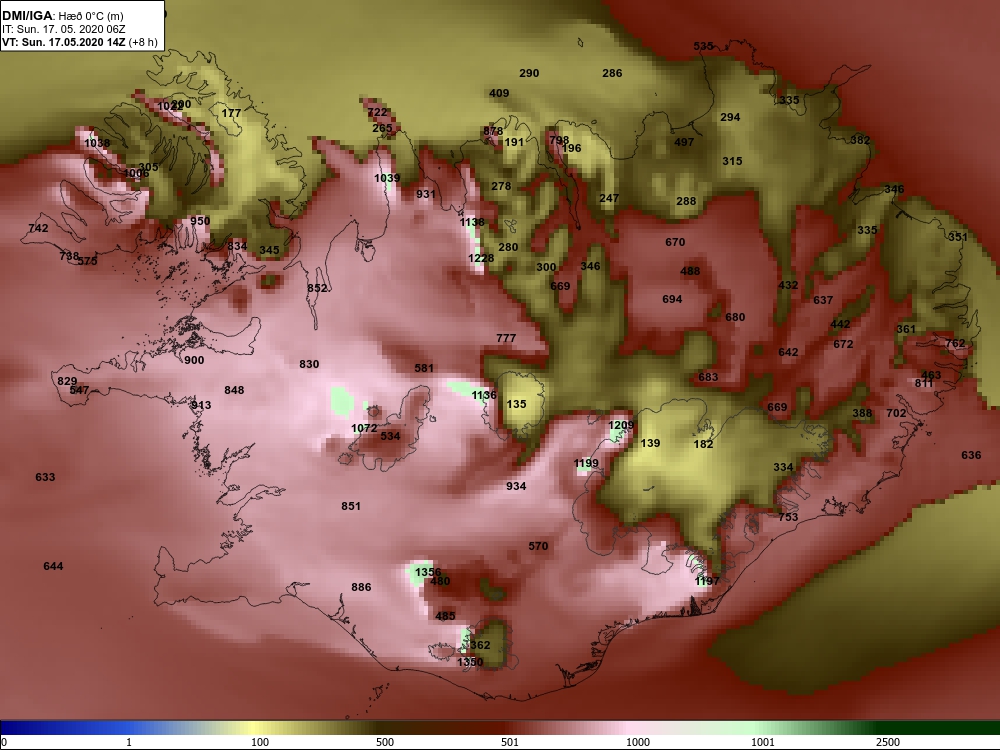Click the 722 value on the north peninsula
Screen dimensions: 1000x750
(x=378, y=112)
